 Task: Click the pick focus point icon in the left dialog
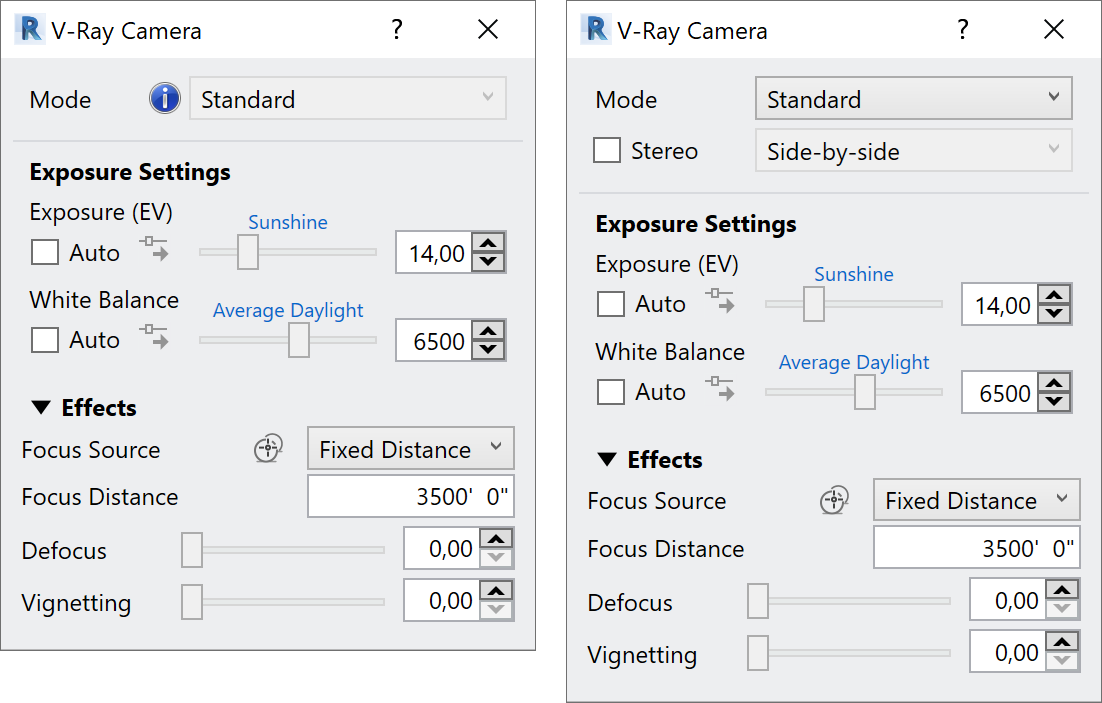268,448
